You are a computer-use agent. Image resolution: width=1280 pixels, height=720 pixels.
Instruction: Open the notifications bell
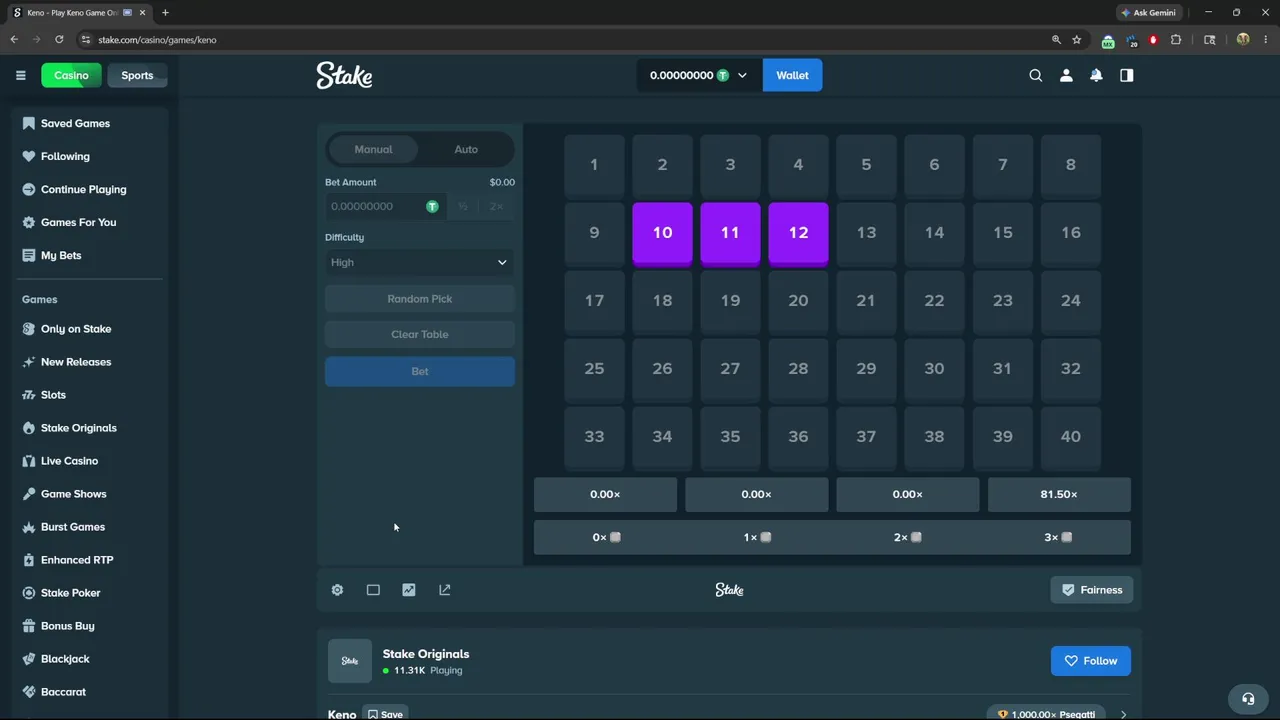pos(1096,75)
